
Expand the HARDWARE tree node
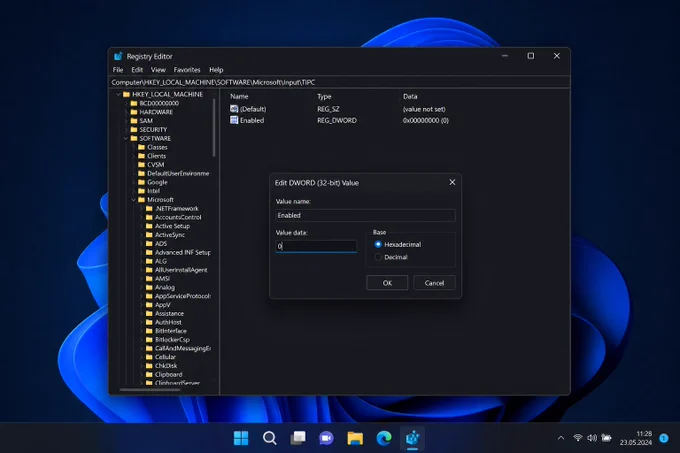(126, 112)
